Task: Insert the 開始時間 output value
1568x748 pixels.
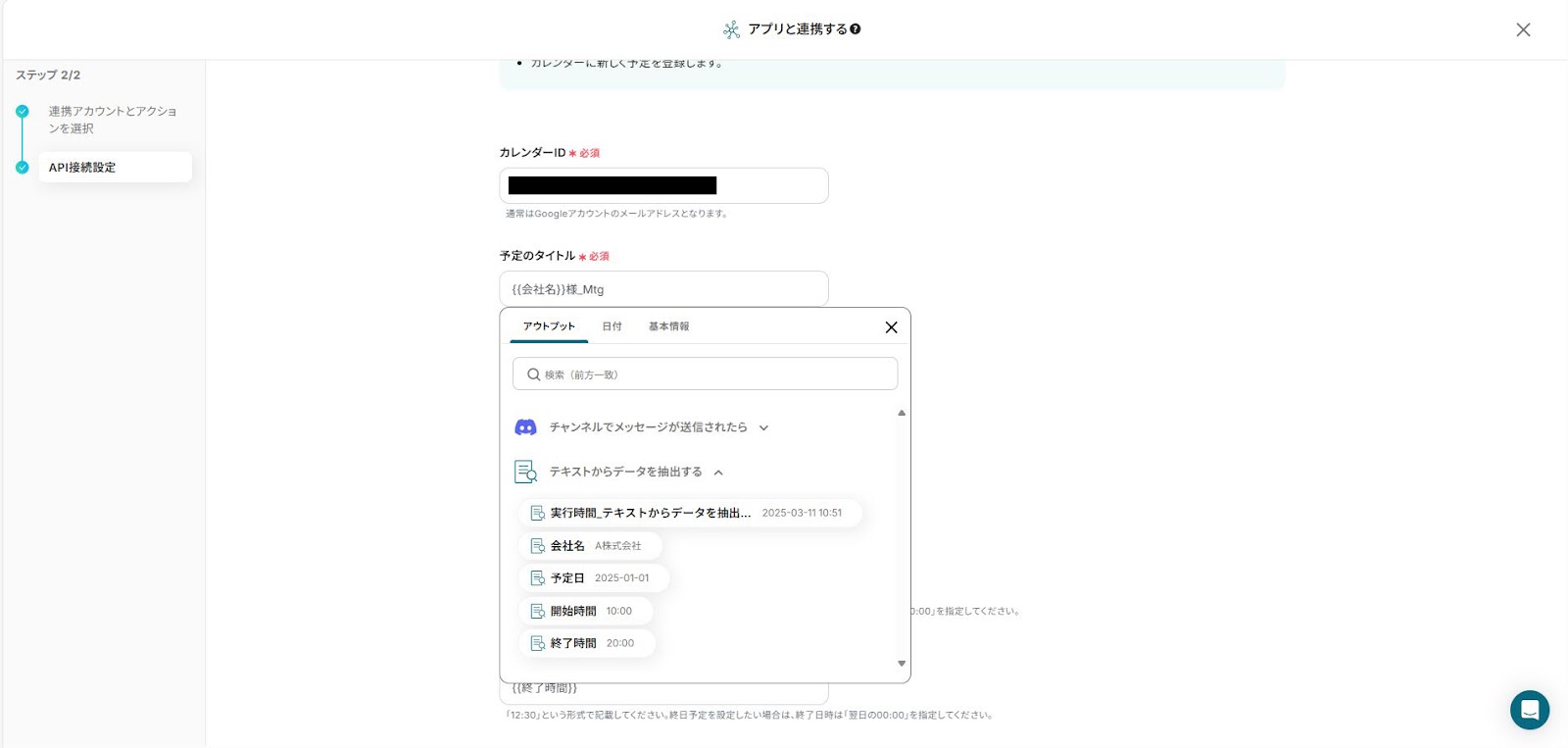Action: pos(585,611)
